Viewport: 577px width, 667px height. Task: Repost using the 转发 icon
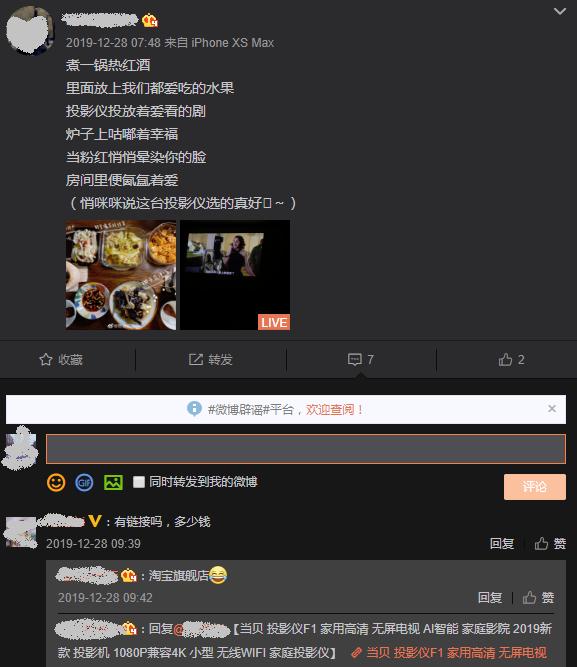point(211,360)
